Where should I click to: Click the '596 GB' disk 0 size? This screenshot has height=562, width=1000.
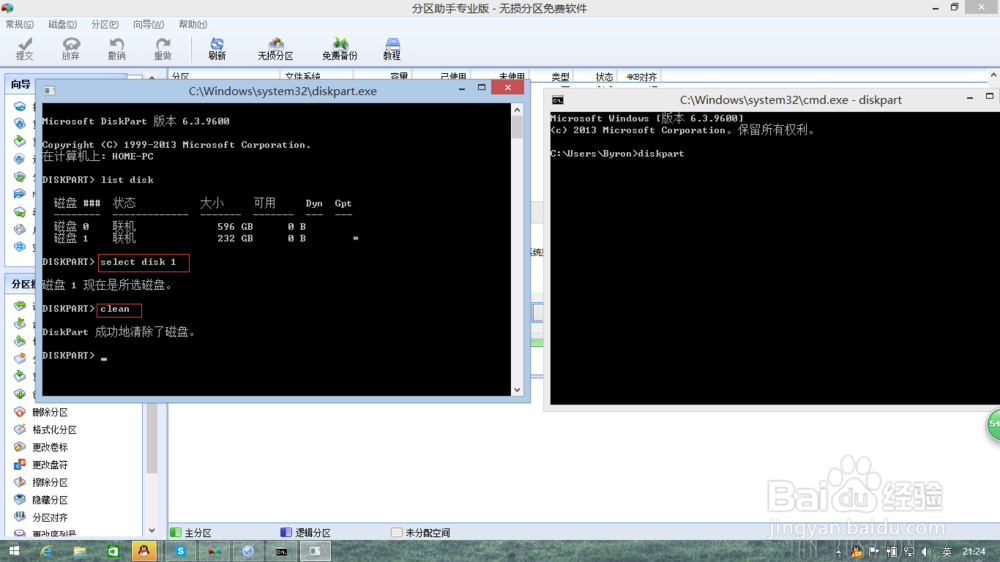coord(235,226)
